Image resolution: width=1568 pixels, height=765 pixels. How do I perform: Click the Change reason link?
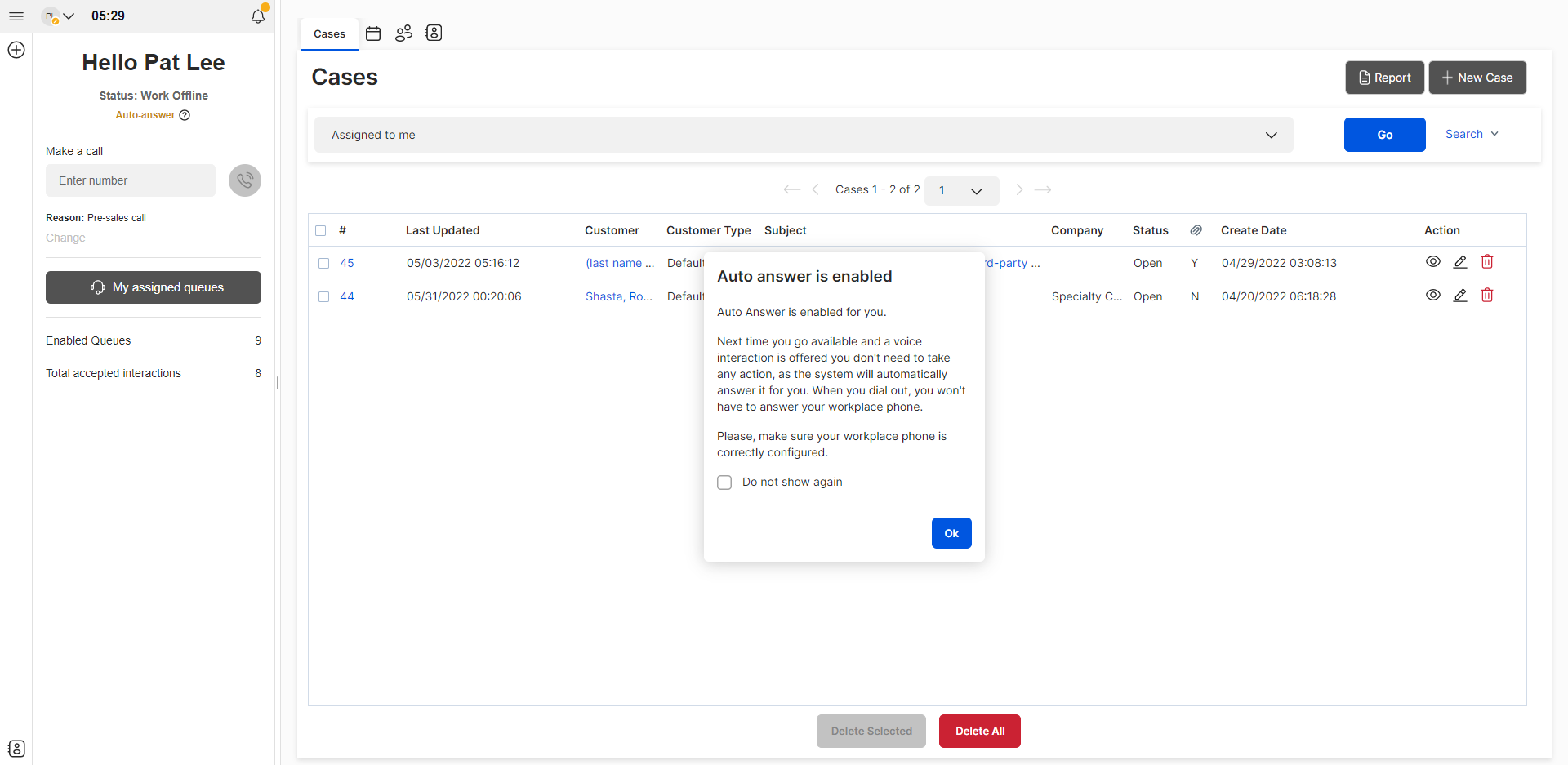65,238
